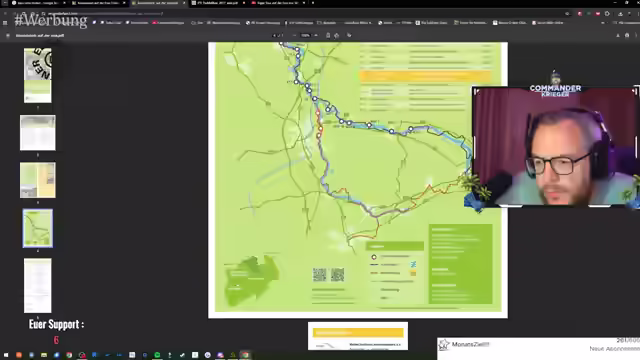
Task: Switch to the first browser tab
Action: click(37, 3)
